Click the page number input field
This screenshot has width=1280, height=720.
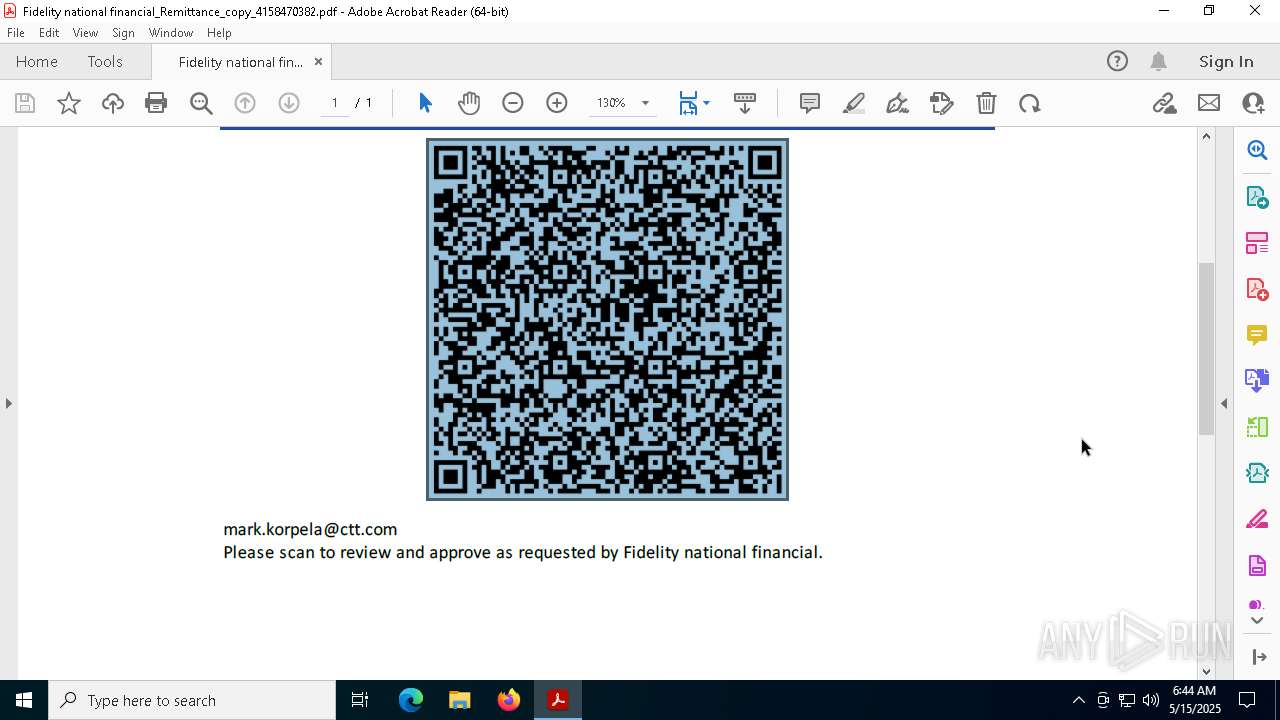pos(335,103)
